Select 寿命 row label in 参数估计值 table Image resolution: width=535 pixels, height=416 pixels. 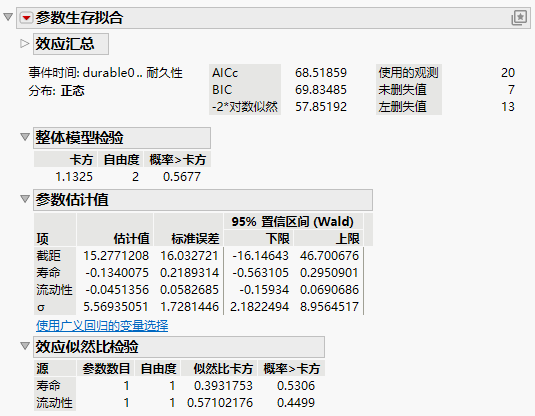(48, 273)
